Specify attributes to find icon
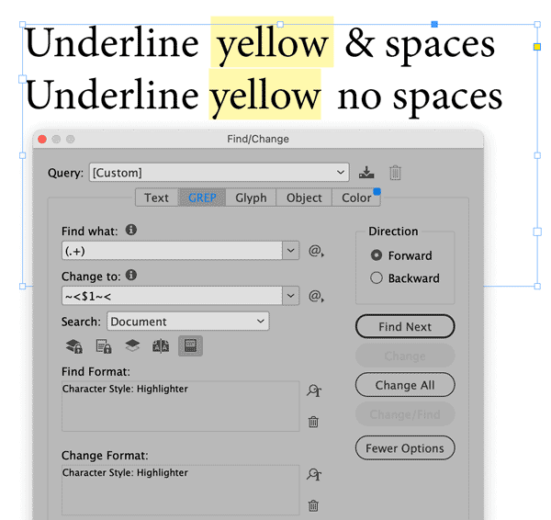 [314, 390]
